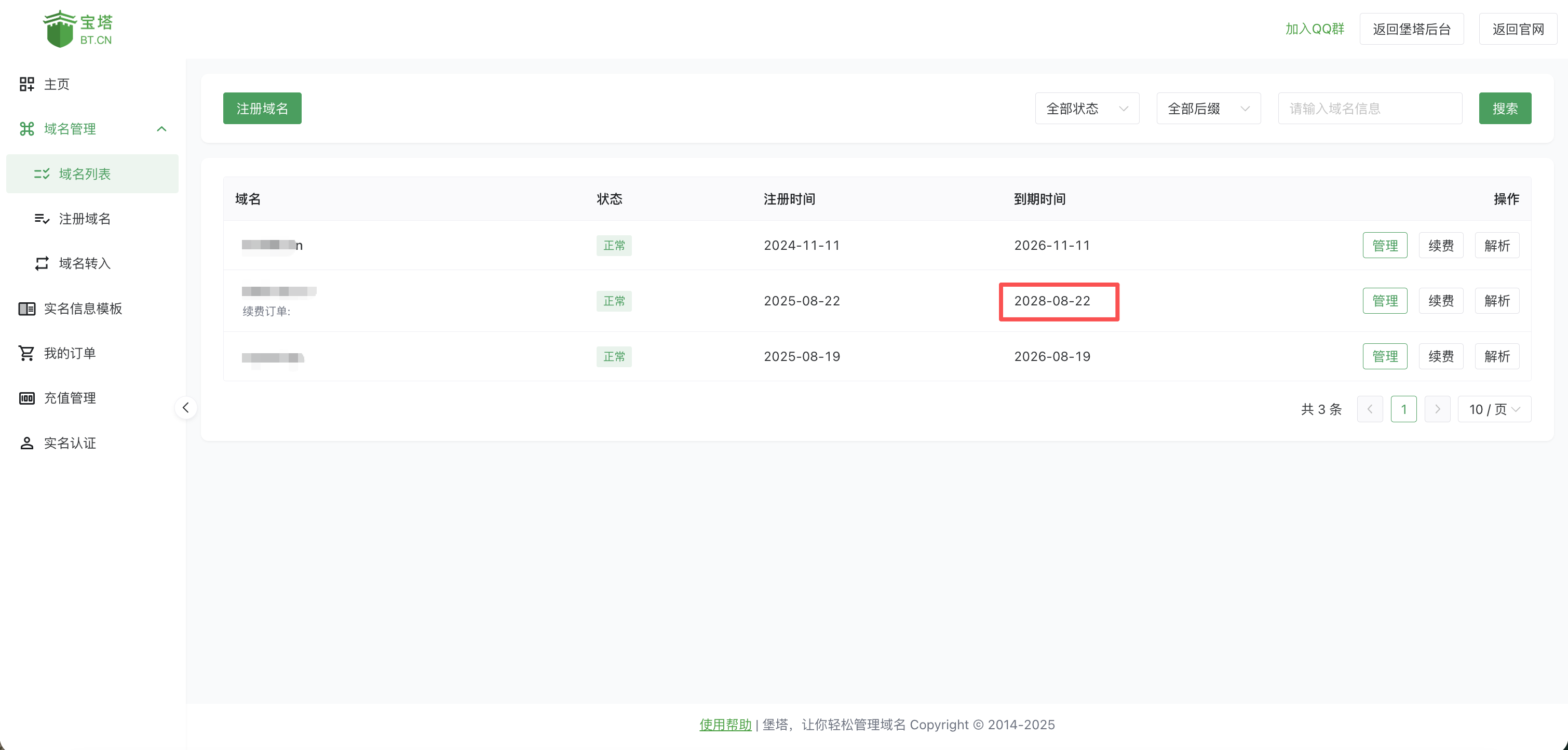
Task: Click the 宝塔 BT.CN logo
Action: (78, 28)
